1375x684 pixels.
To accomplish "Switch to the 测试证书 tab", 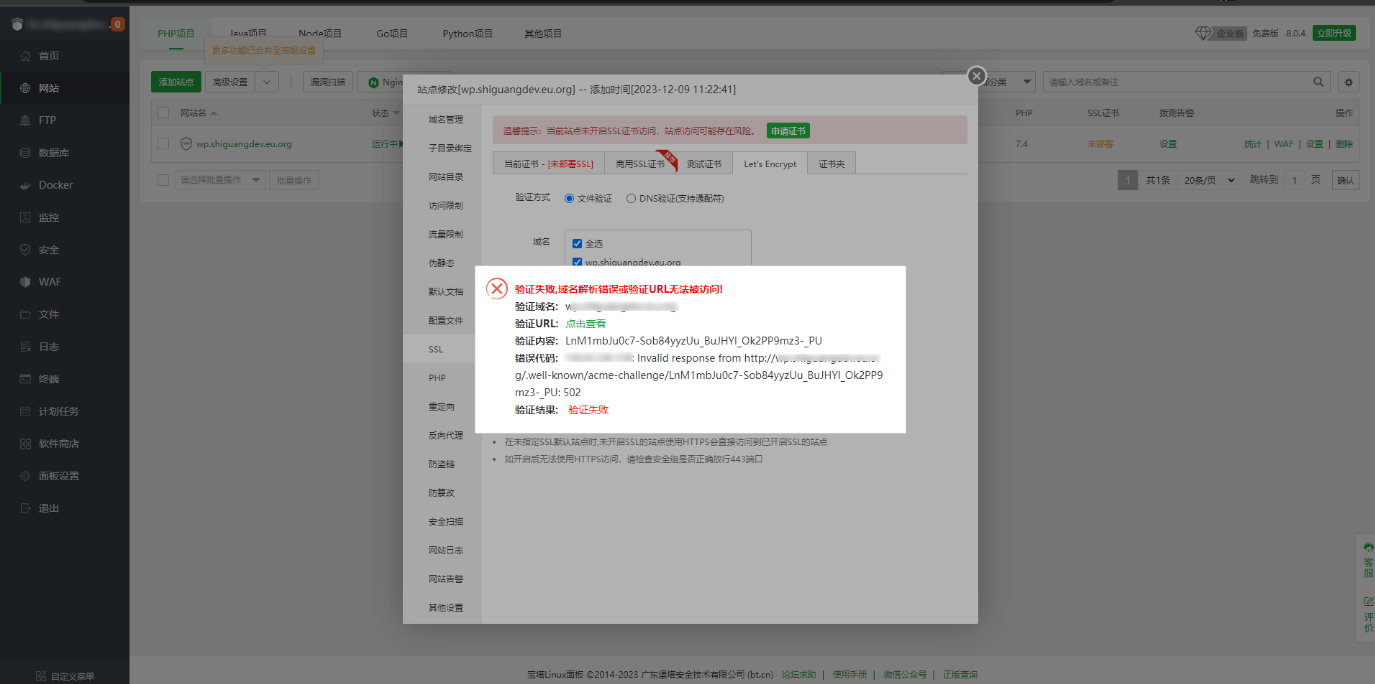I will 703,164.
